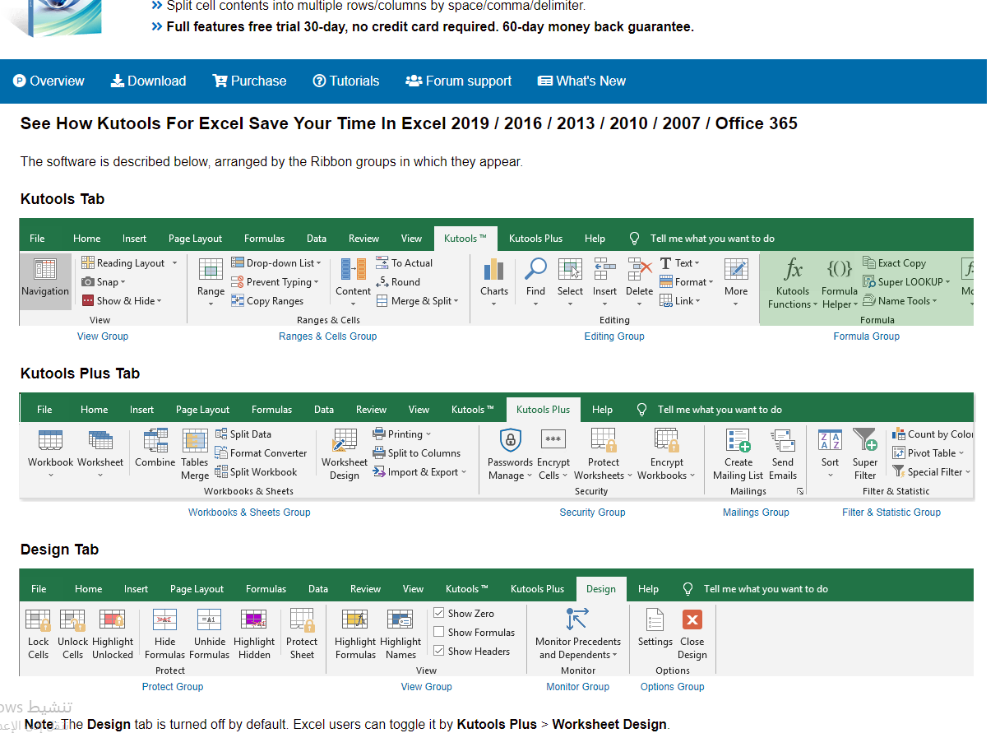Click the Close Design red X icon

(x=692, y=620)
